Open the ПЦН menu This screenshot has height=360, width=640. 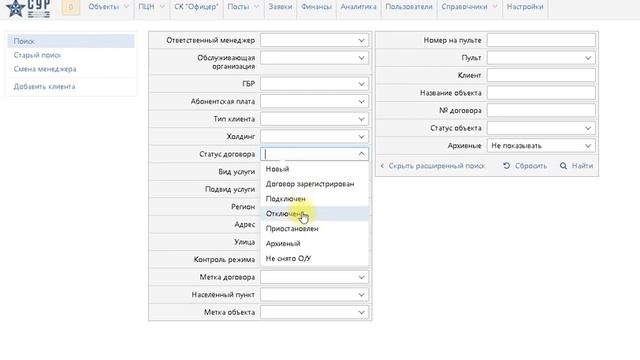[x=151, y=7]
